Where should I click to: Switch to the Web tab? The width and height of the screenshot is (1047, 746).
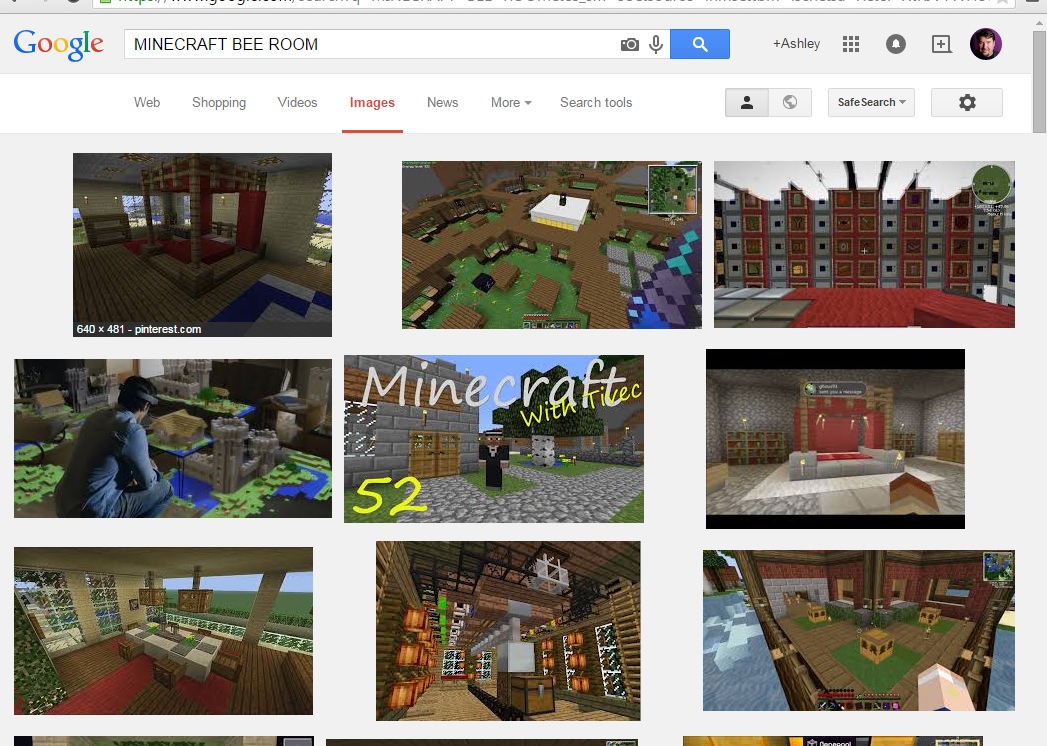[x=147, y=102]
